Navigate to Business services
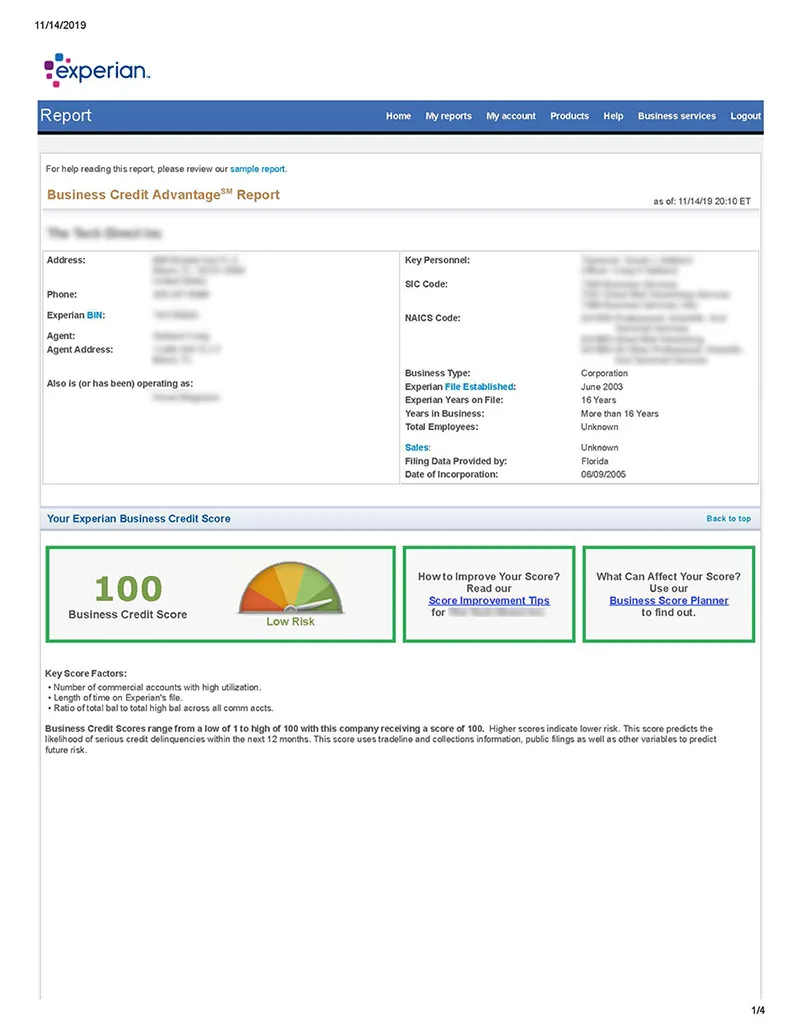Viewport: 800px width, 1035px height. [x=676, y=116]
